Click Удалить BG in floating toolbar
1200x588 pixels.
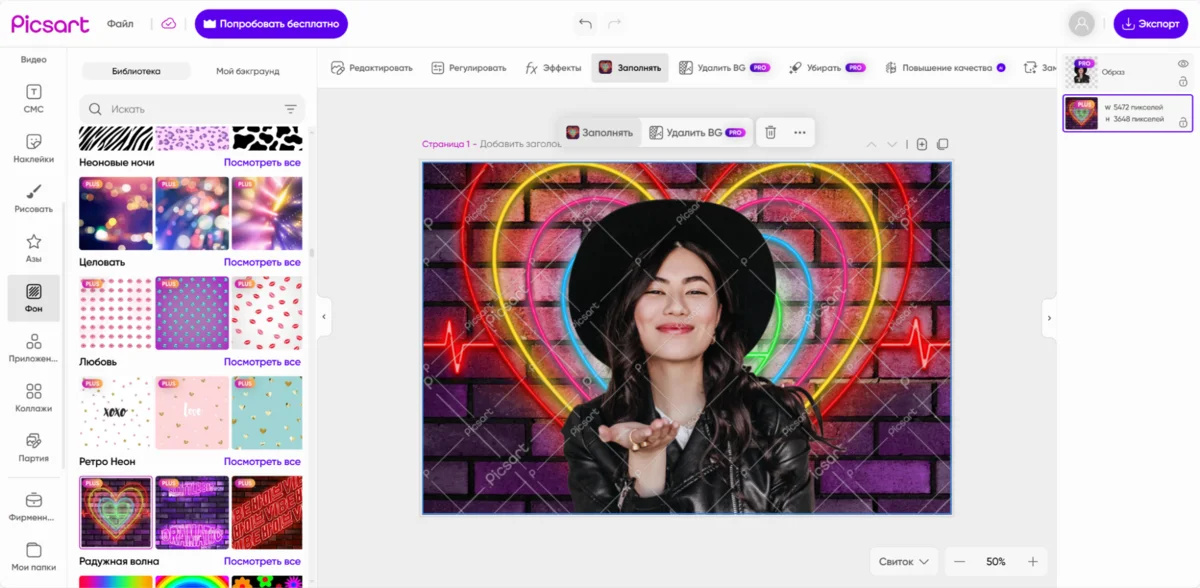pyautogui.click(x=697, y=132)
